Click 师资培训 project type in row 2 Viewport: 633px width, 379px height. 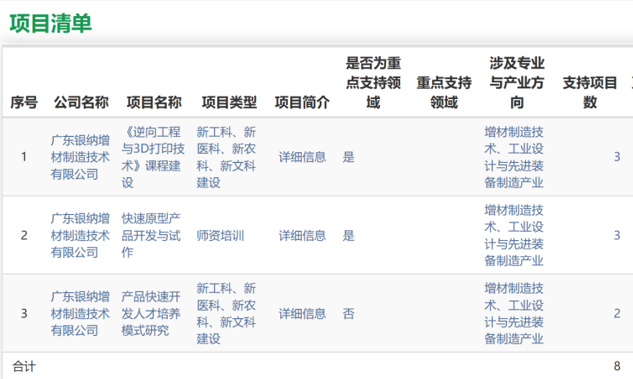pyautogui.click(x=220, y=235)
